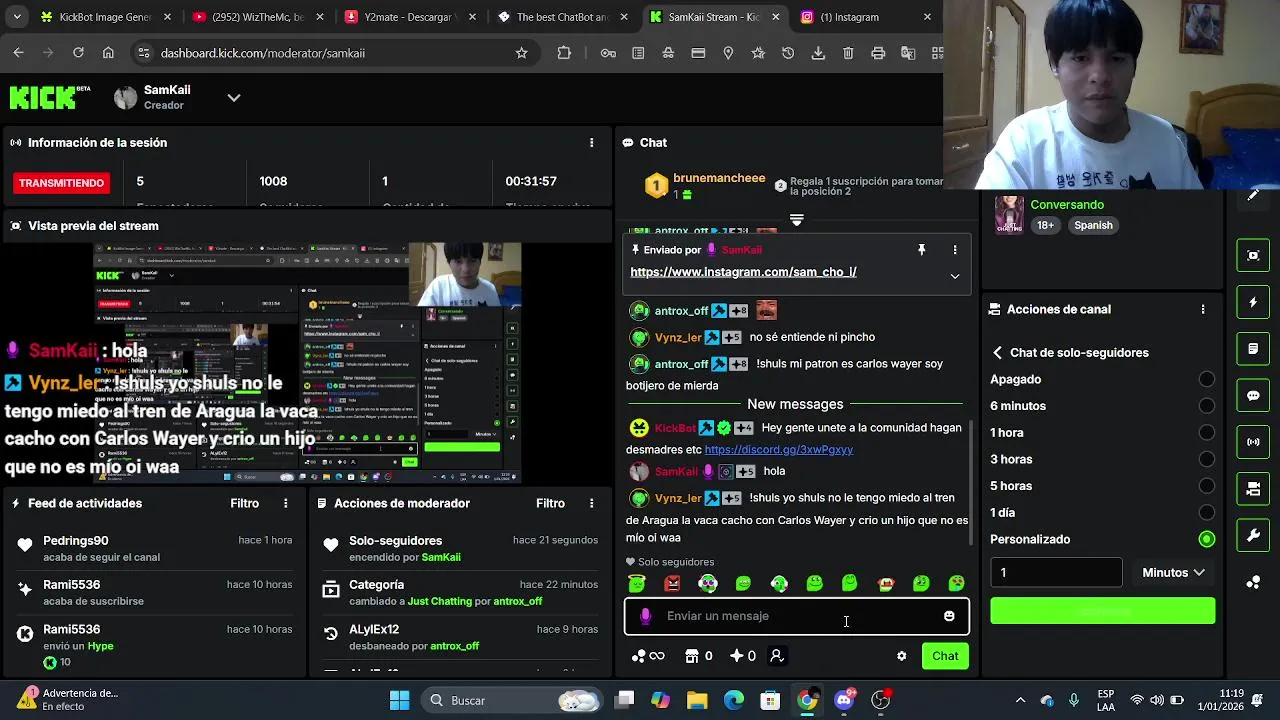Click the Enviar un mensaje input field
This screenshot has height=720, width=1280.
point(797,616)
